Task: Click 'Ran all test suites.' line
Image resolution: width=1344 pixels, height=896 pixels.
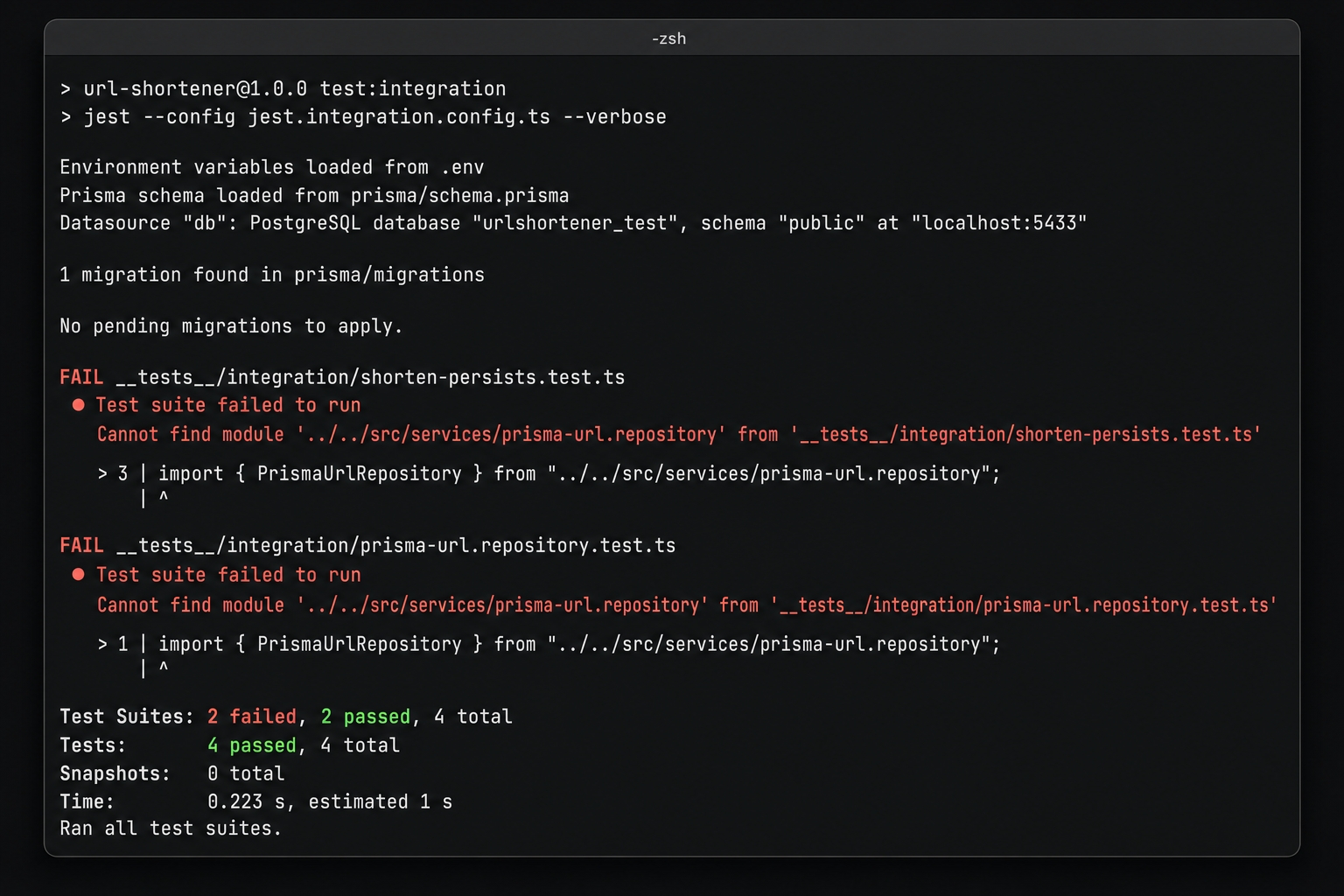Action: pyautogui.click(x=171, y=829)
